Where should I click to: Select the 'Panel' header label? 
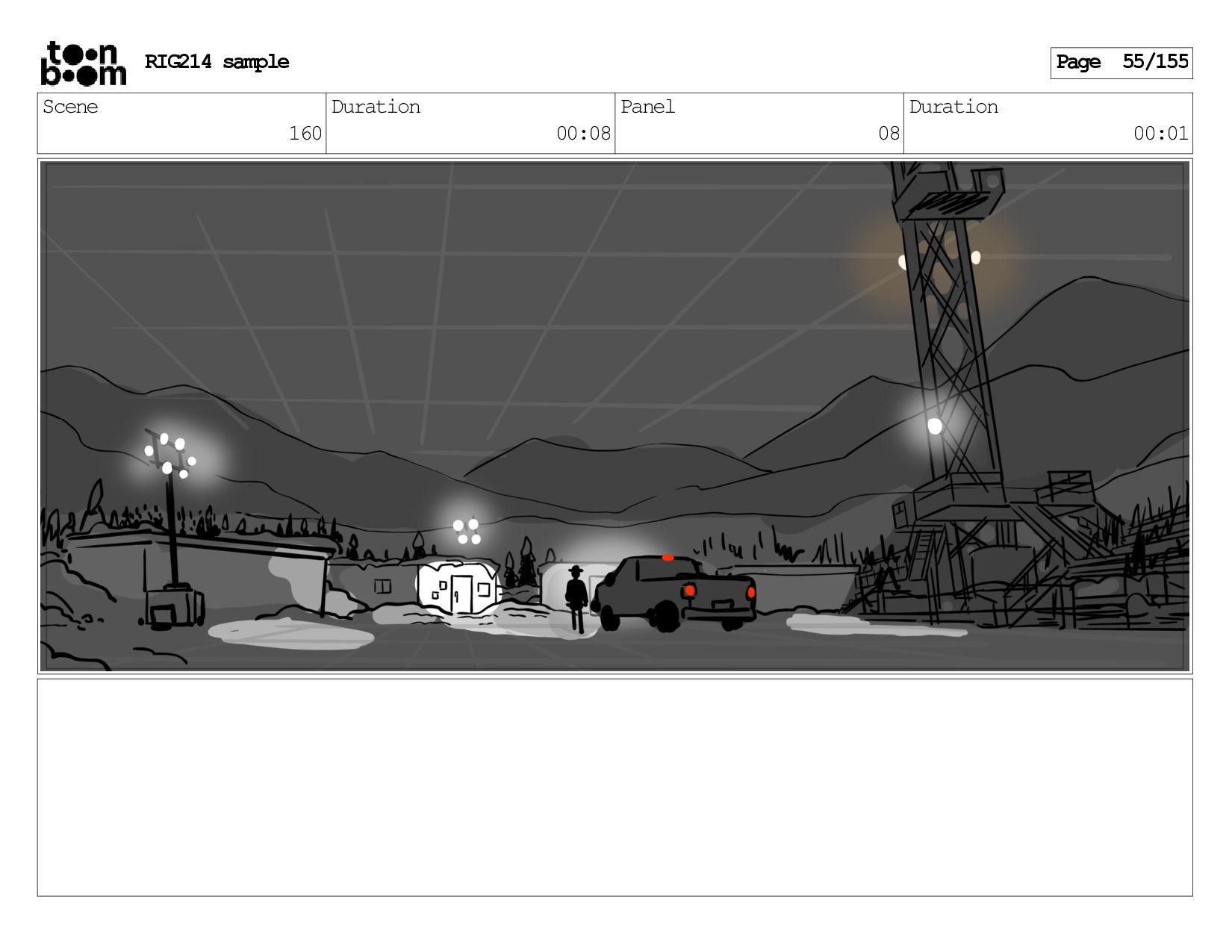(x=647, y=107)
